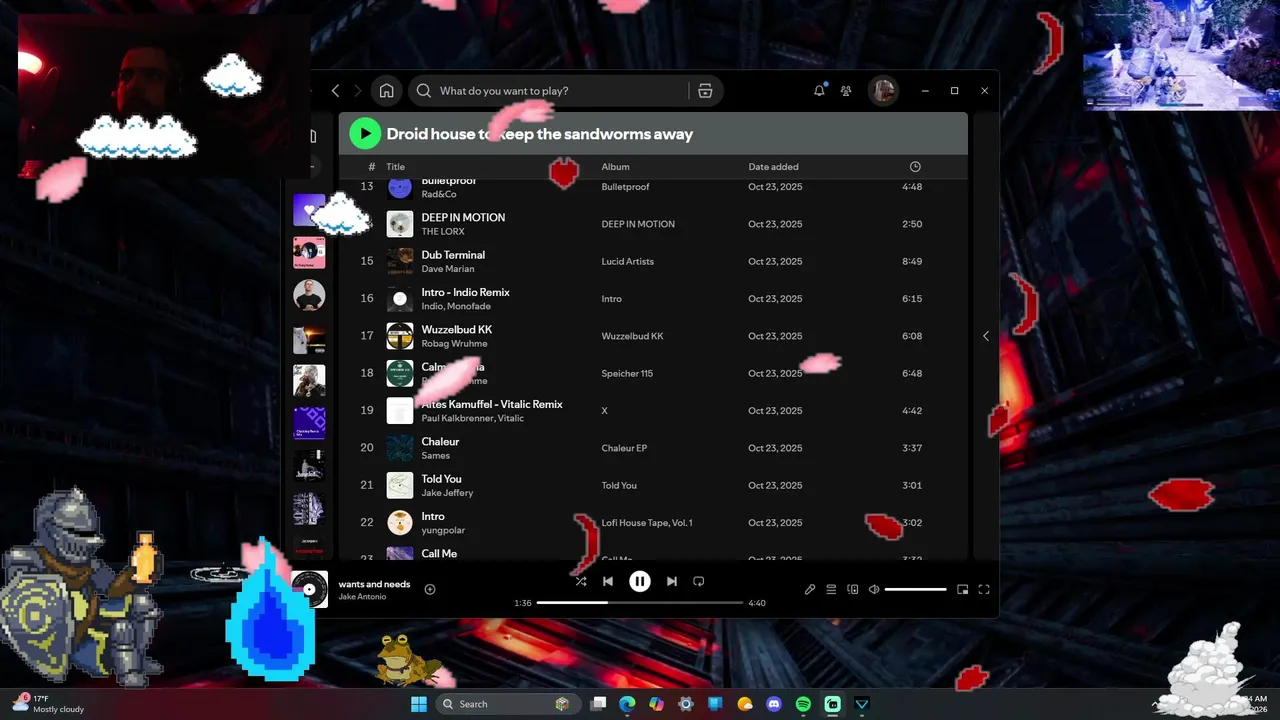Open album Chaleur EP

tap(624, 448)
